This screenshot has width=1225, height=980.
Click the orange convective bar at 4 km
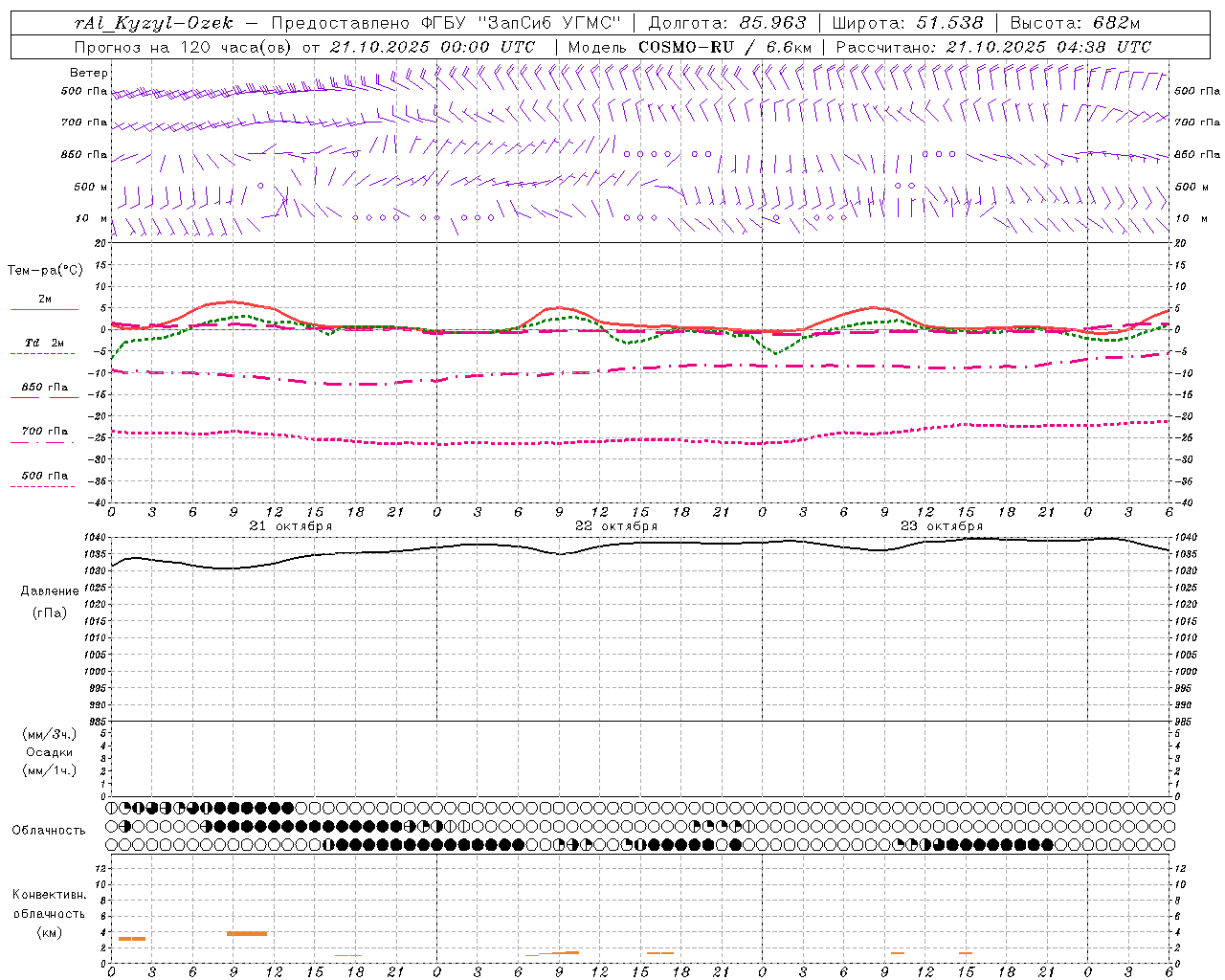tap(247, 933)
